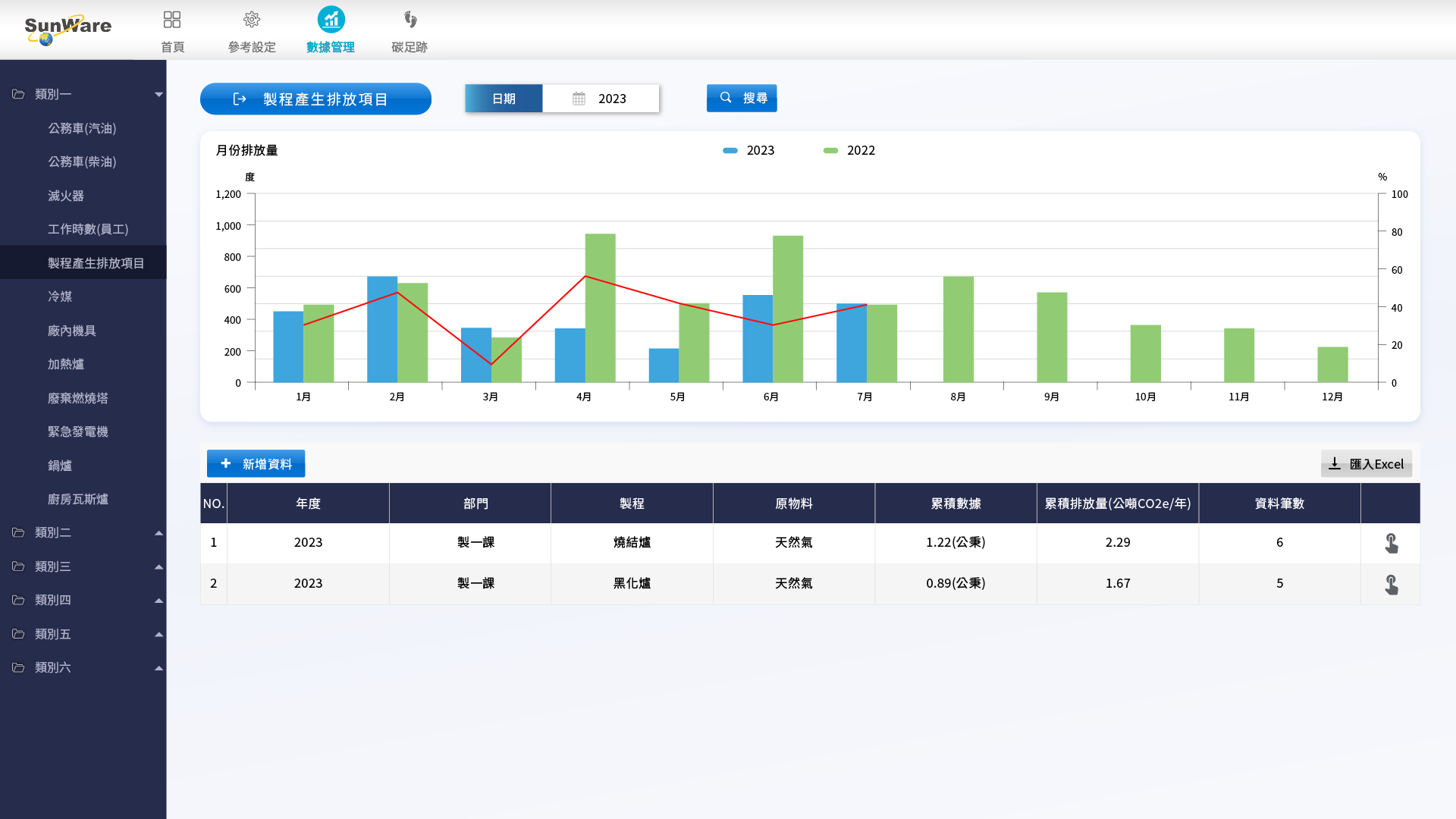The height and width of the screenshot is (819, 1456).
Task: Click the SunWare logo
Action: (67, 29)
